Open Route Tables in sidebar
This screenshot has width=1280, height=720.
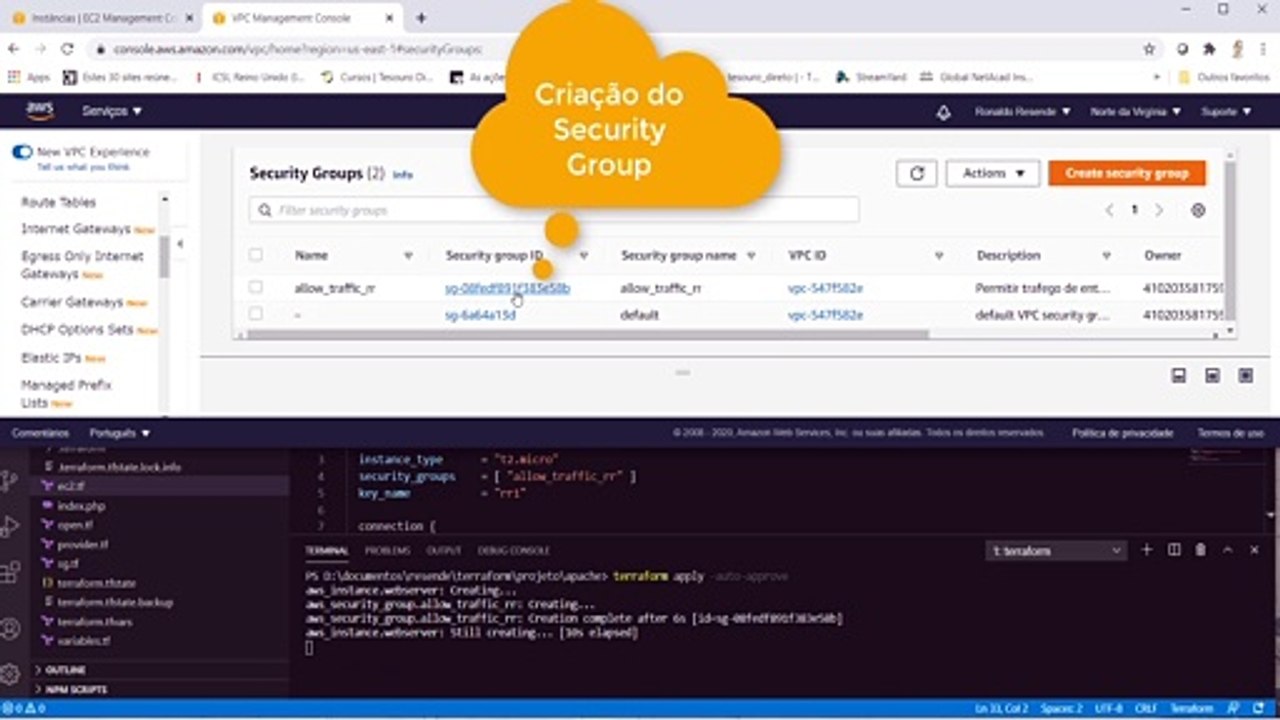coord(58,202)
